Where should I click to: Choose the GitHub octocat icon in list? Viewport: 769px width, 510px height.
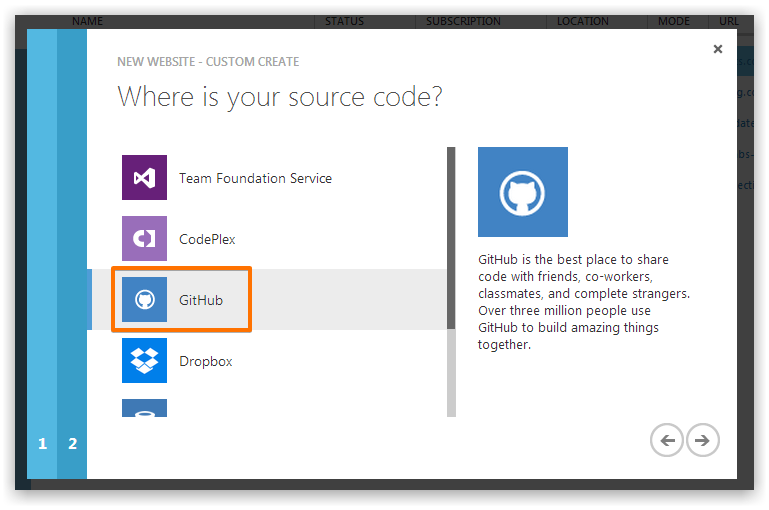pyautogui.click(x=144, y=299)
